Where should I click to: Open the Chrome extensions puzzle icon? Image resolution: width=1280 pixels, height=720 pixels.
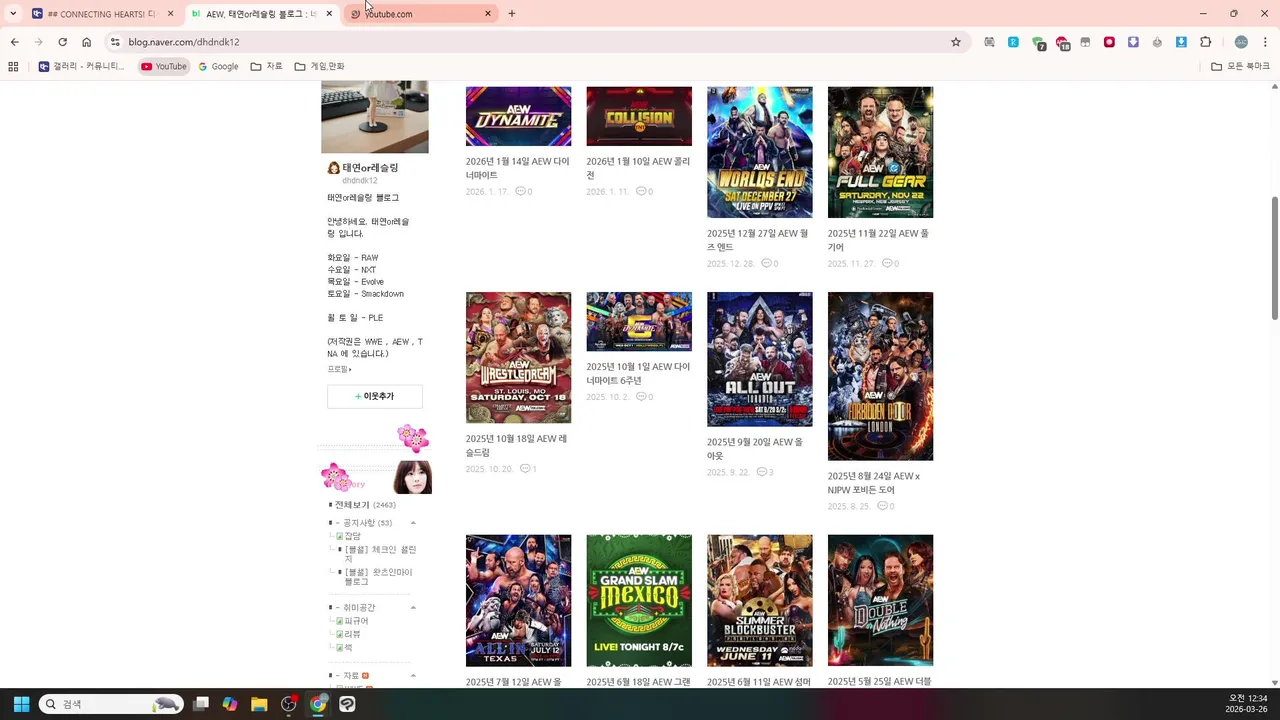pyautogui.click(x=1205, y=42)
